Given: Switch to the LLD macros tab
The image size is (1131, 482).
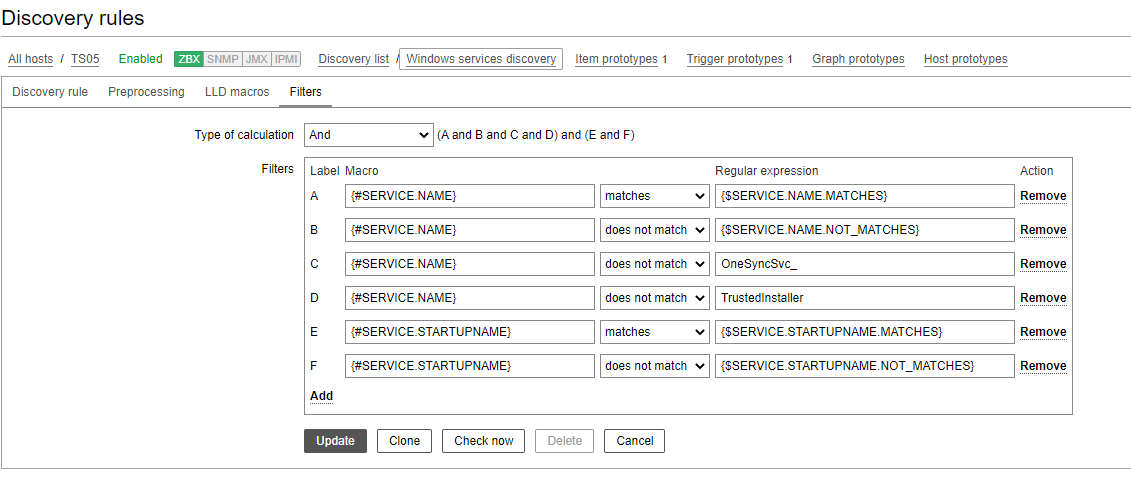Looking at the screenshot, I should [237, 92].
